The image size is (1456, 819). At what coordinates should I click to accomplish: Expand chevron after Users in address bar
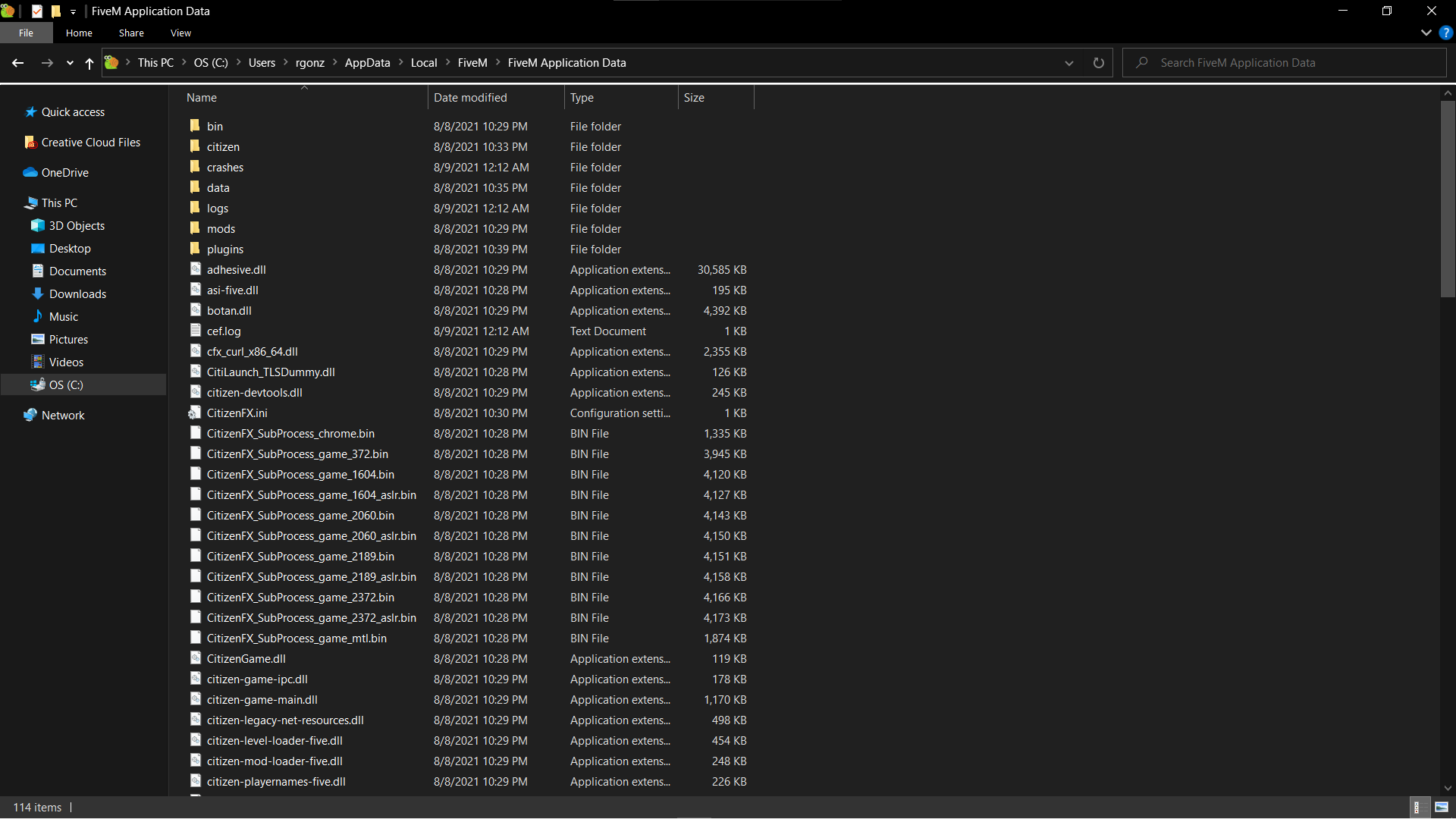287,62
